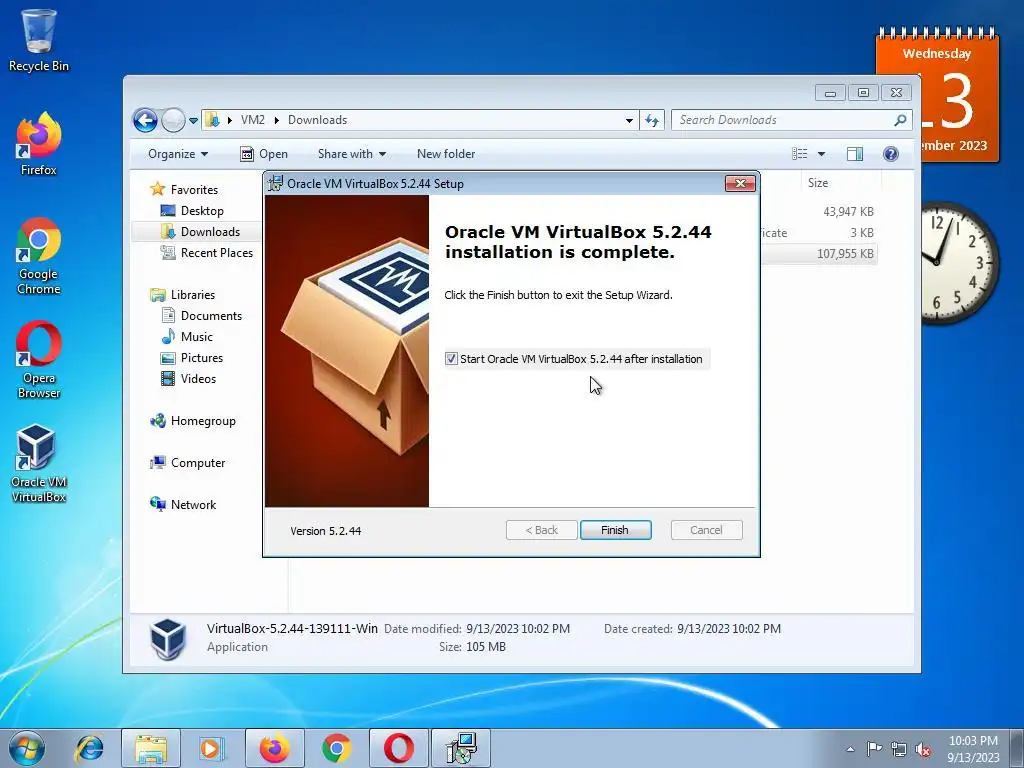Launch Opera from taskbar
This screenshot has width=1024, height=768.
point(399,748)
